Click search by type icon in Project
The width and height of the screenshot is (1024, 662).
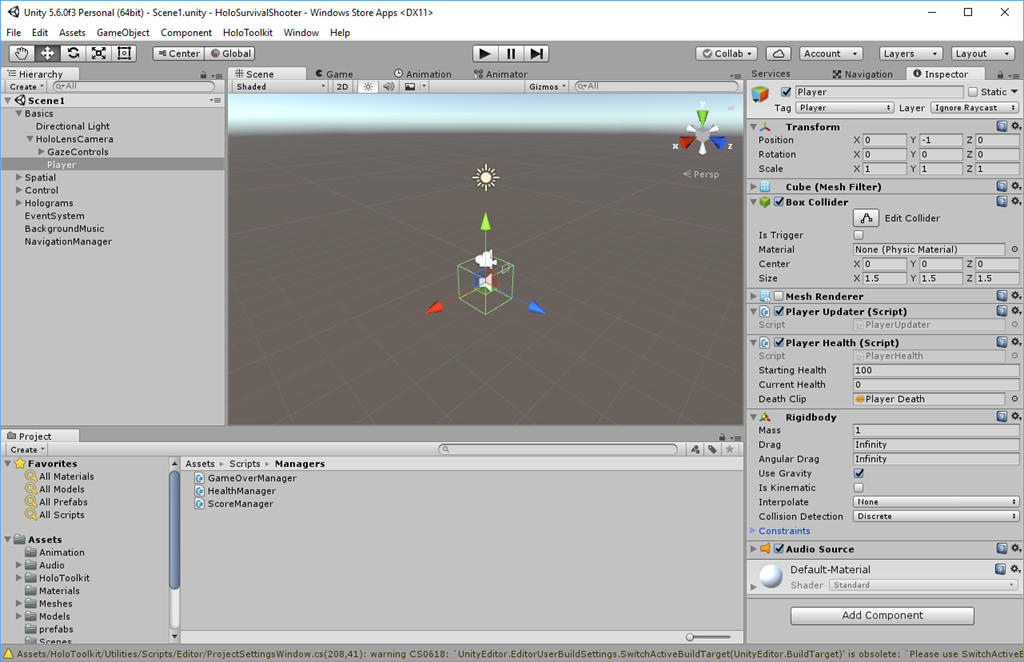695,449
